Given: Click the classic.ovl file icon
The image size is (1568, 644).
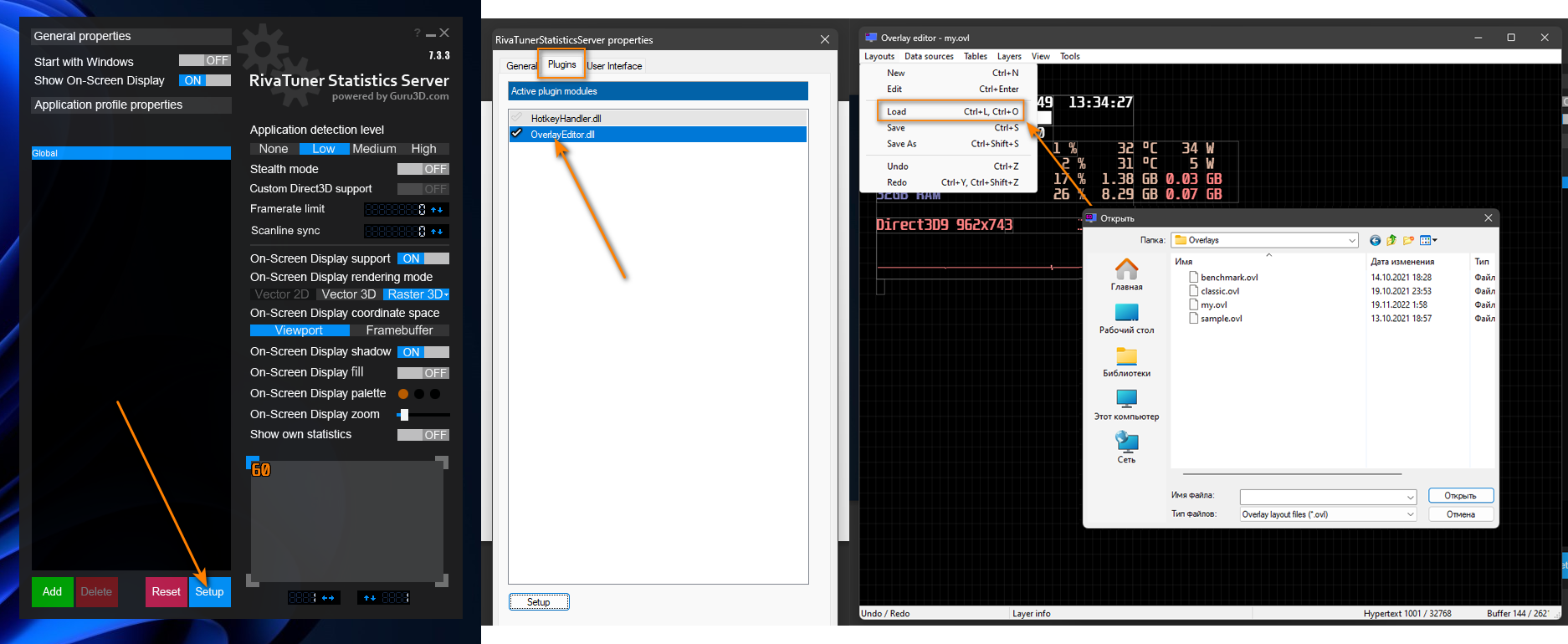Looking at the screenshot, I should tap(1194, 291).
